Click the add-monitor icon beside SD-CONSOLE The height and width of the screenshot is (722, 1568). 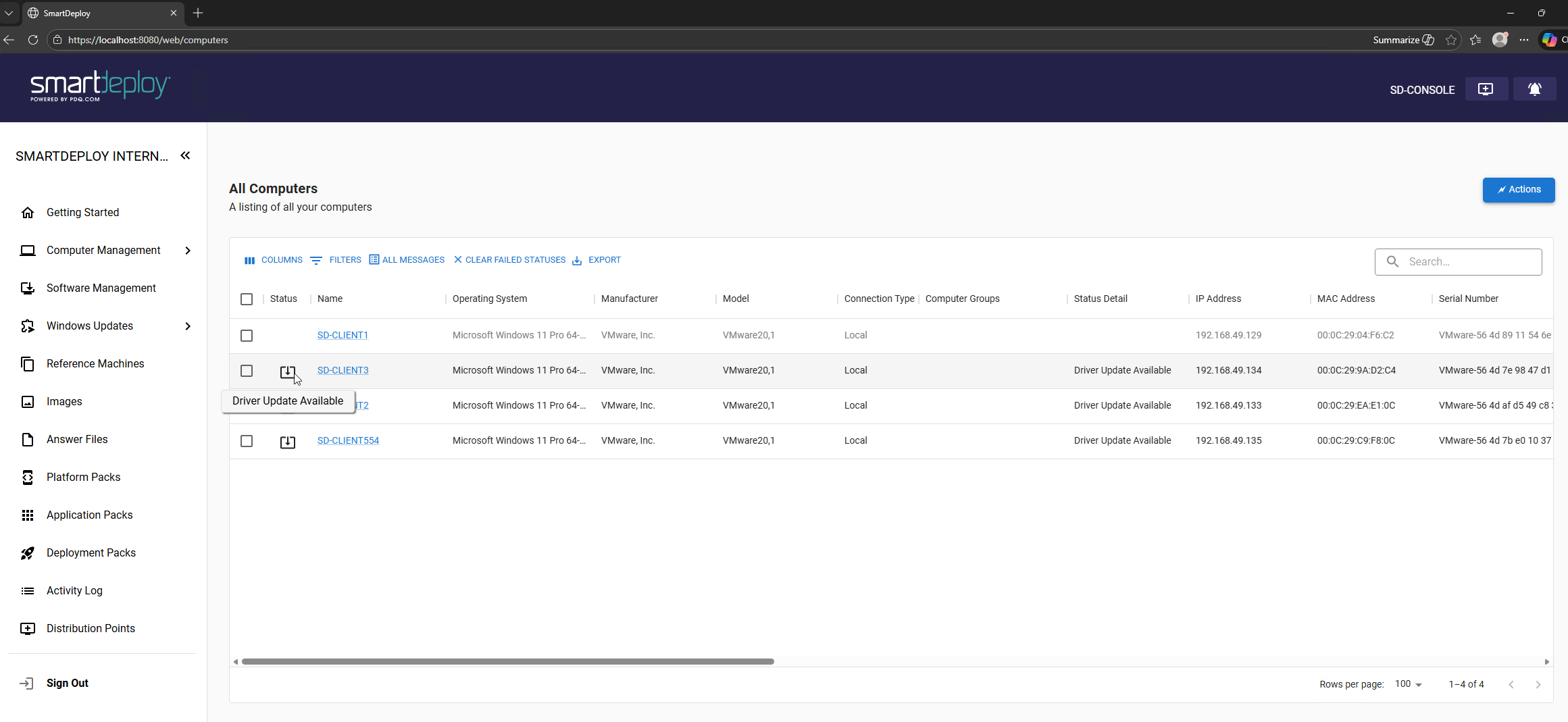point(1486,89)
